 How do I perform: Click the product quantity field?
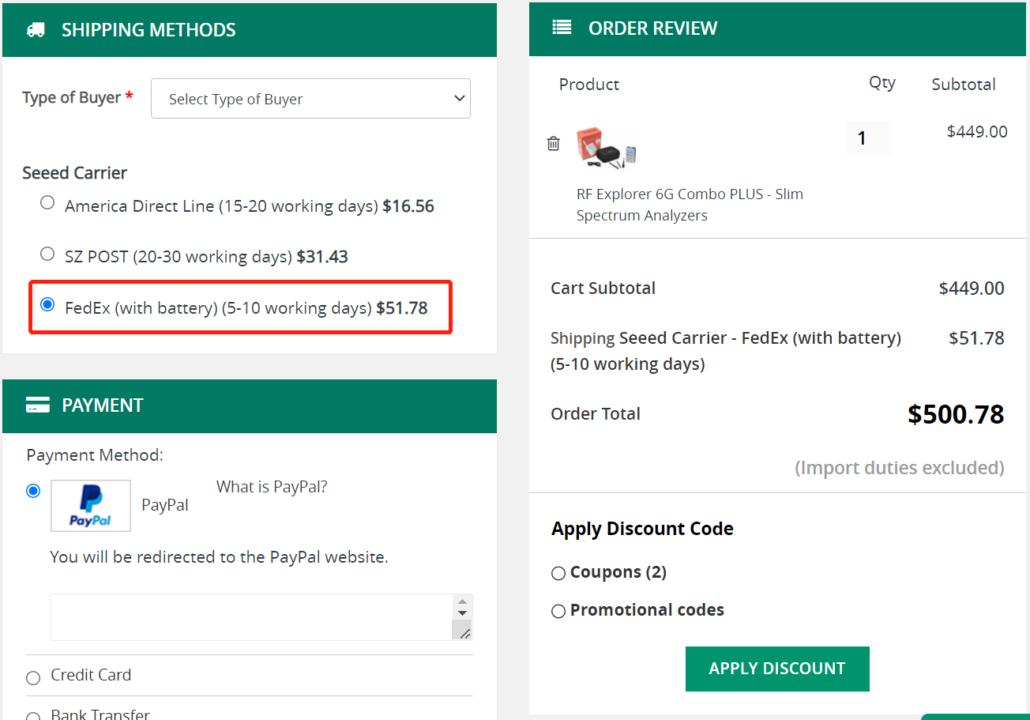tap(867, 139)
